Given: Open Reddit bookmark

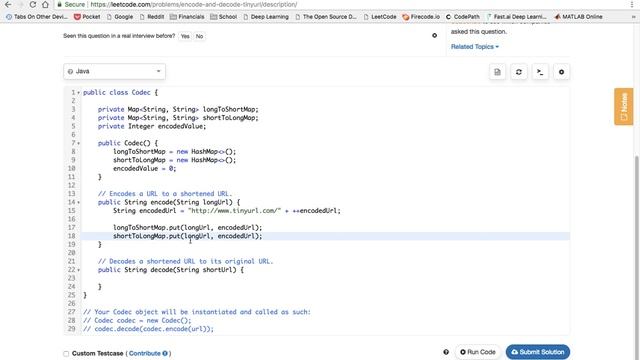Looking at the screenshot, I should click(151, 17).
